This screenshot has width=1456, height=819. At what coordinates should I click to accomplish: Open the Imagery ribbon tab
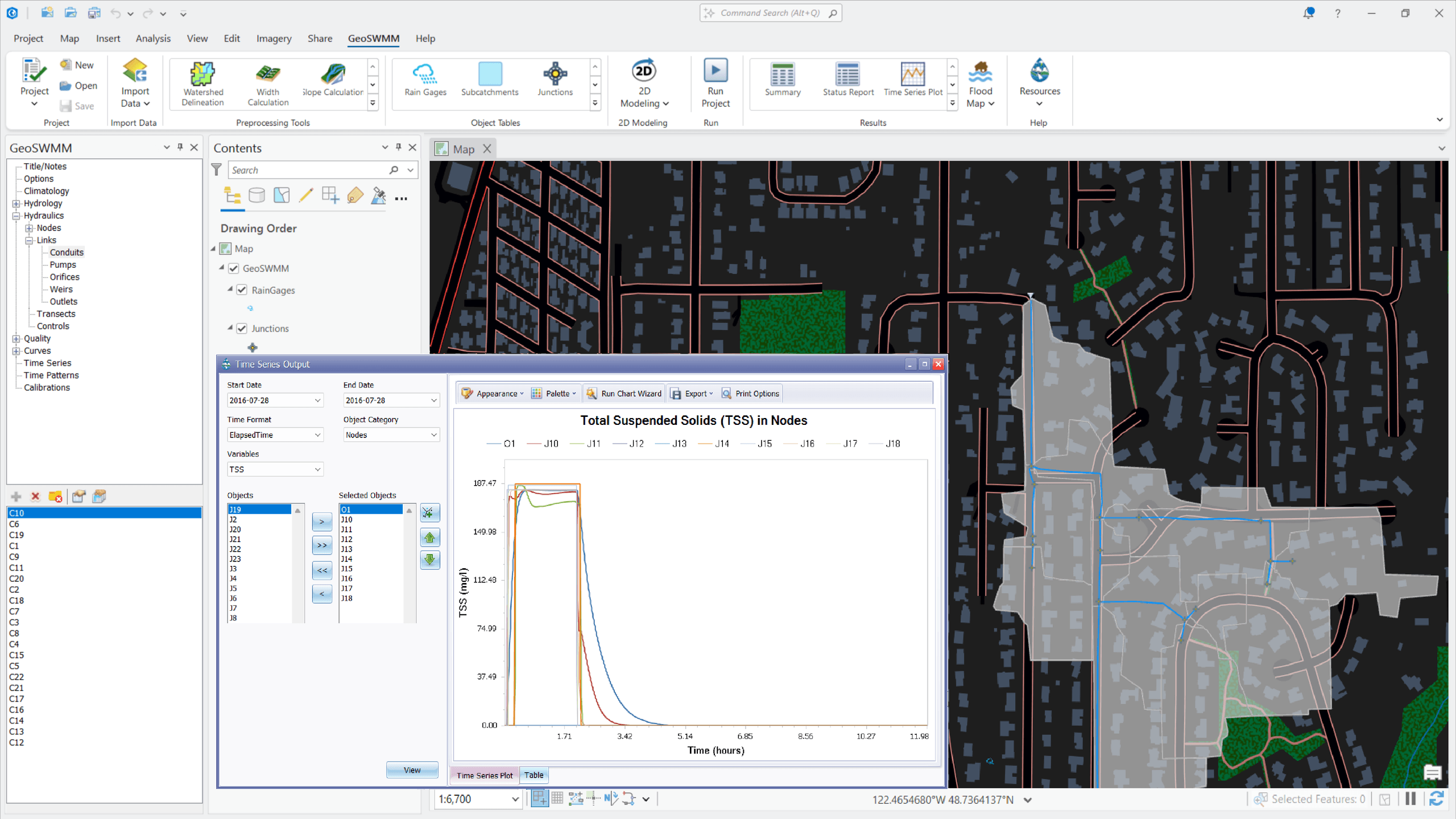coord(274,38)
